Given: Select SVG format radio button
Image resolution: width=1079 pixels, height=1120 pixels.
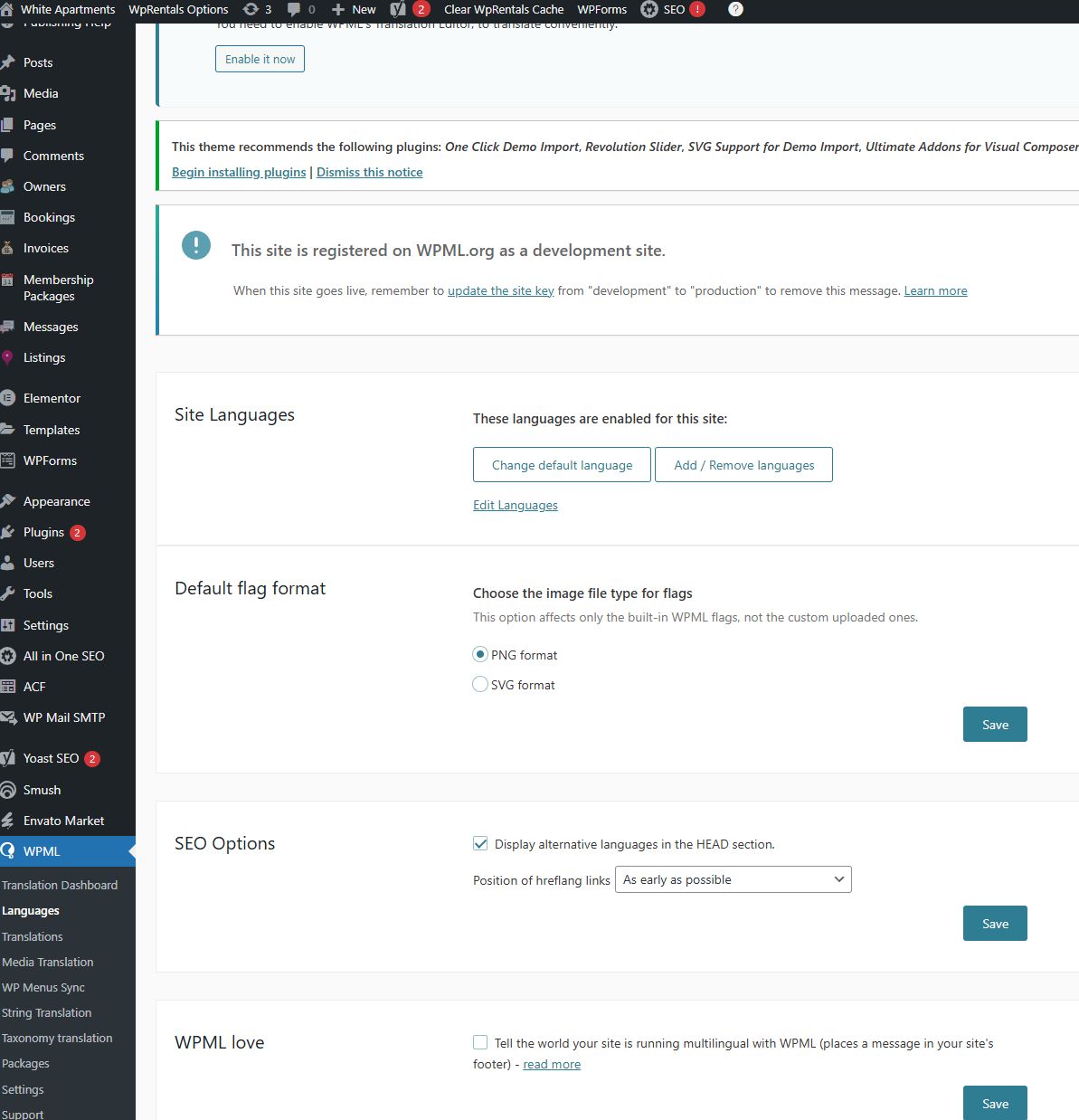Looking at the screenshot, I should [480, 684].
